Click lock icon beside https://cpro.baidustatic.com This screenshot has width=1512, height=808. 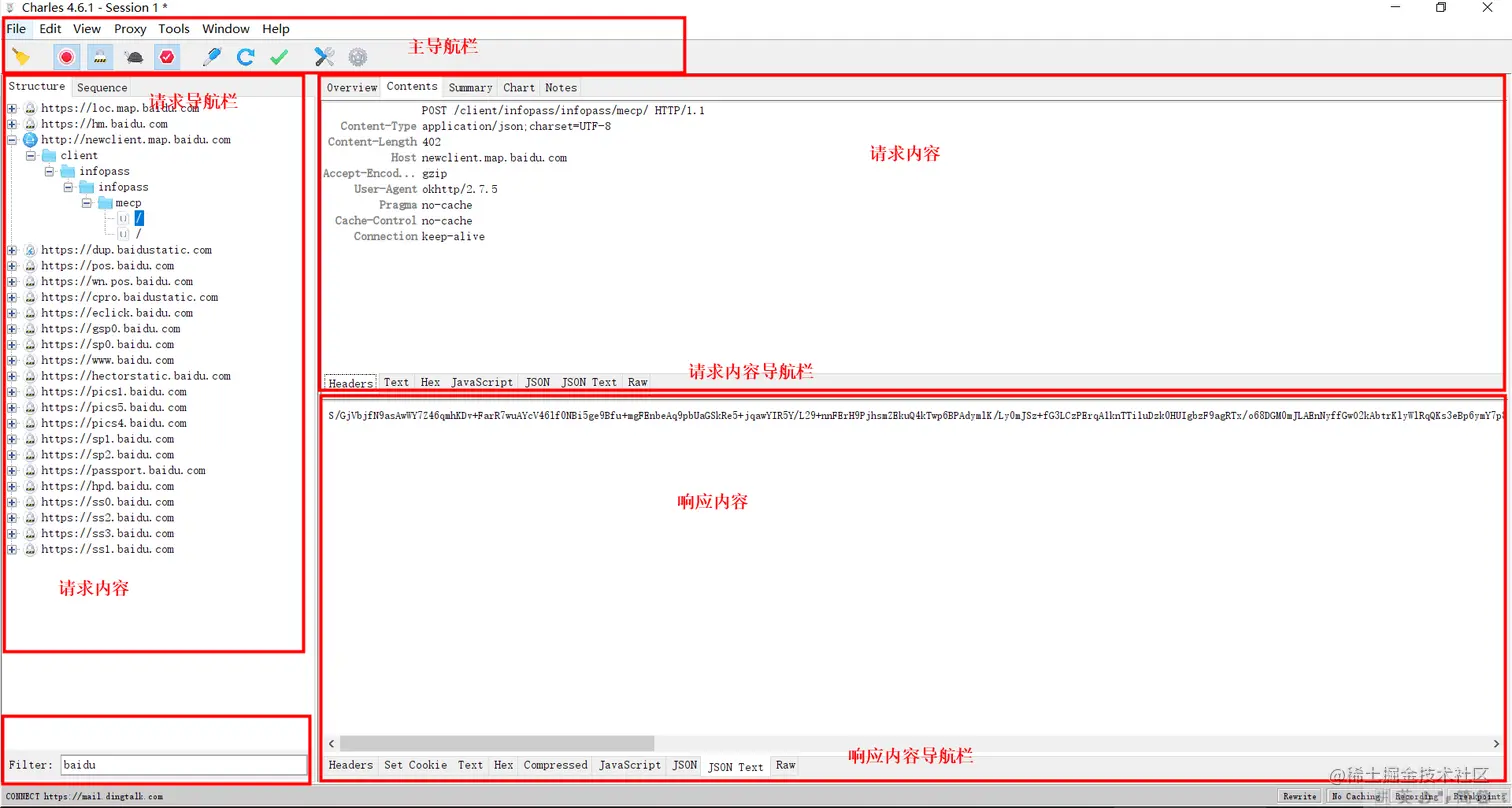tap(30, 297)
